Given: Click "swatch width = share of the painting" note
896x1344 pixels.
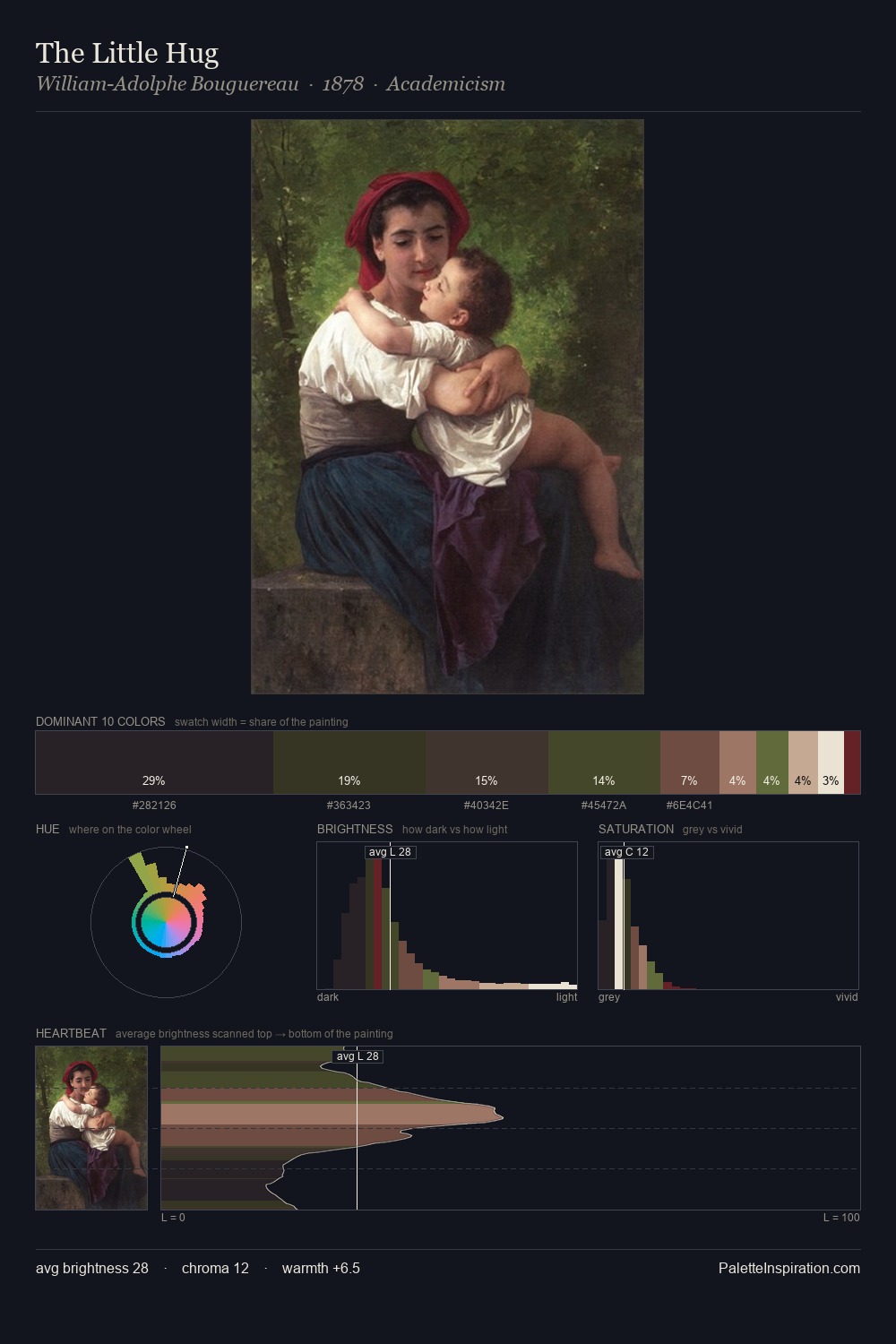Looking at the screenshot, I should click(261, 722).
